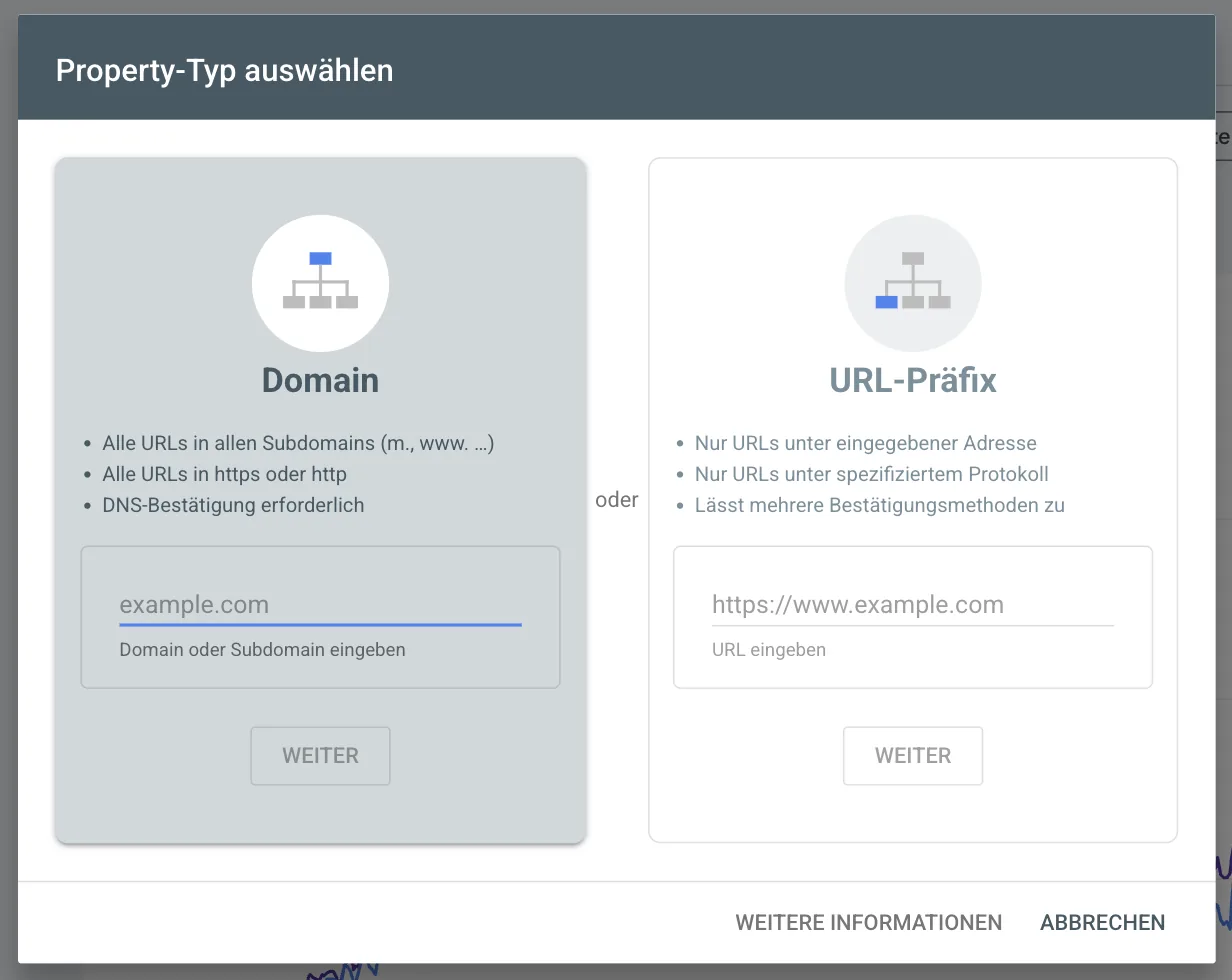
Task: Focus the example.com domain input field
Action: click(320, 605)
